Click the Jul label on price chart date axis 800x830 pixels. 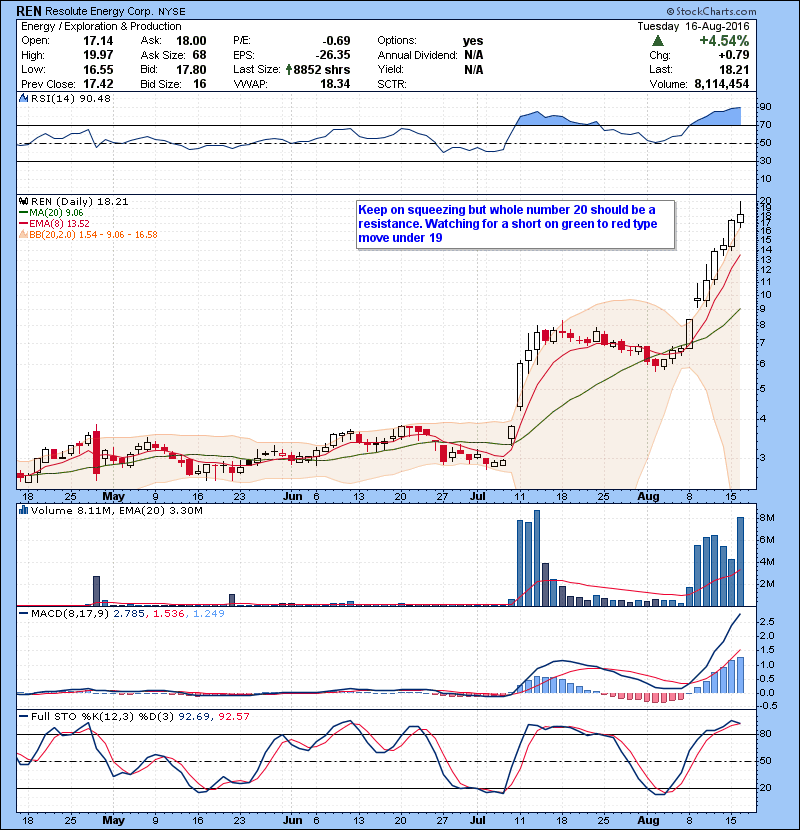tap(478, 496)
